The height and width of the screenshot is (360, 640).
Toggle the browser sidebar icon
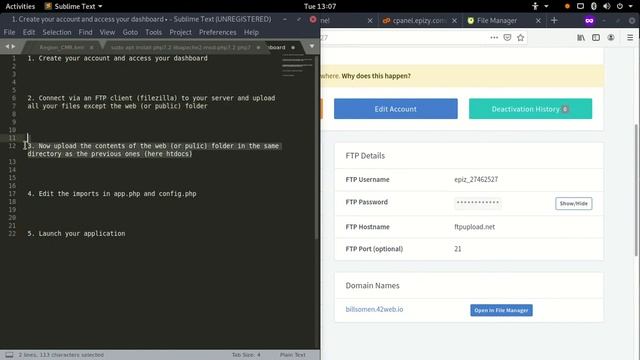click(x=596, y=38)
